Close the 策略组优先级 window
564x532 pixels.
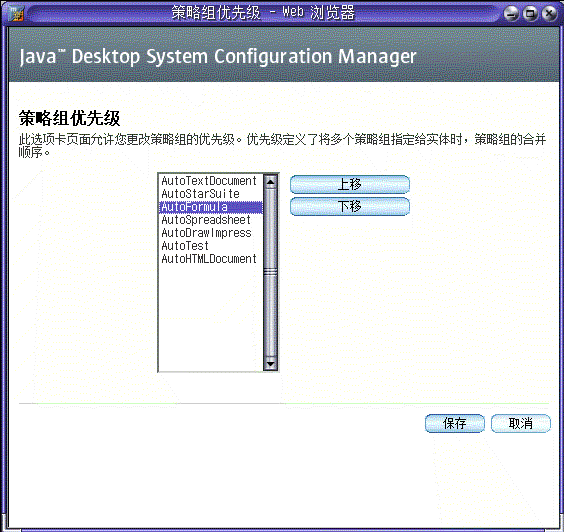(549, 14)
